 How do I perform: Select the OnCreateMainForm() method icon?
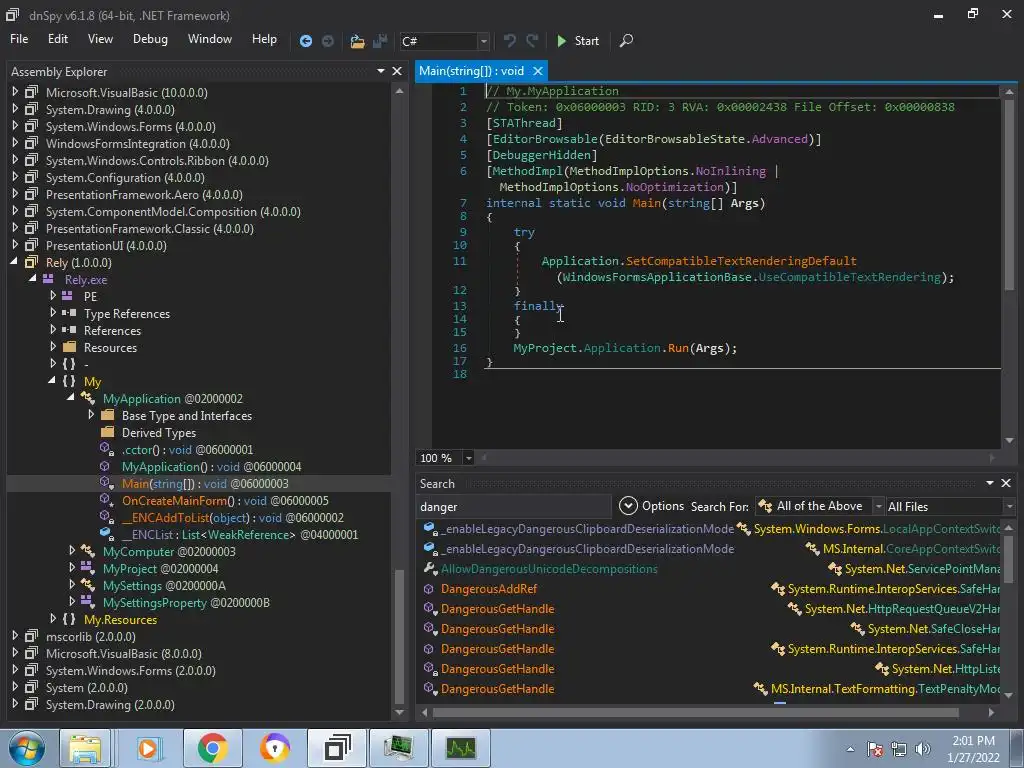pyautogui.click(x=106, y=500)
